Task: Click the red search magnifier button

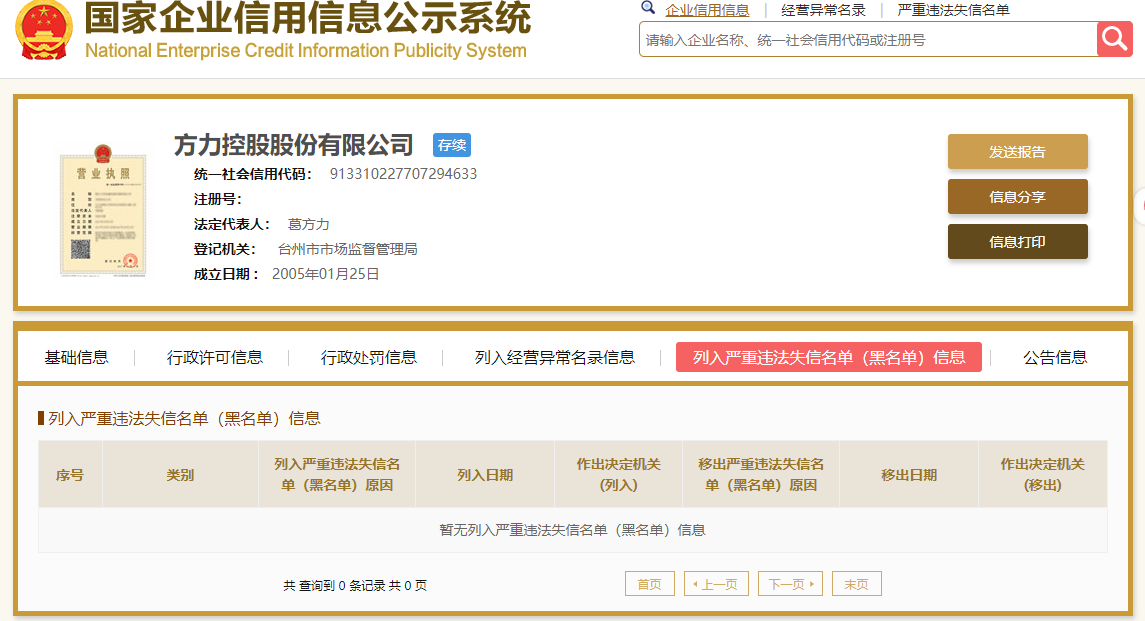Action: click(x=1114, y=39)
